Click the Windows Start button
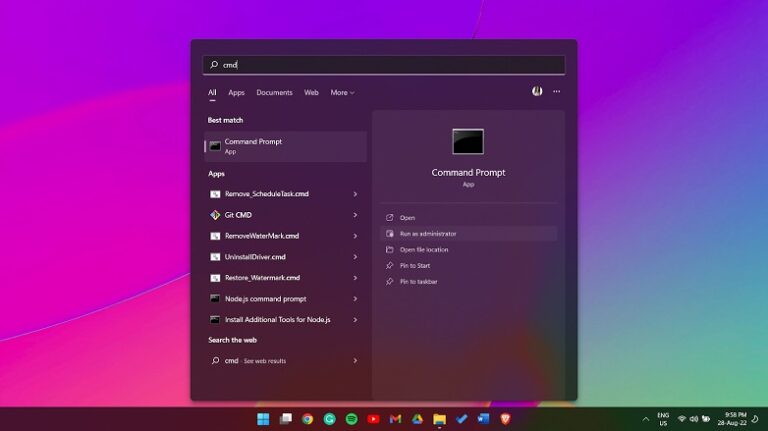Image resolution: width=768 pixels, height=431 pixels. [263, 419]
